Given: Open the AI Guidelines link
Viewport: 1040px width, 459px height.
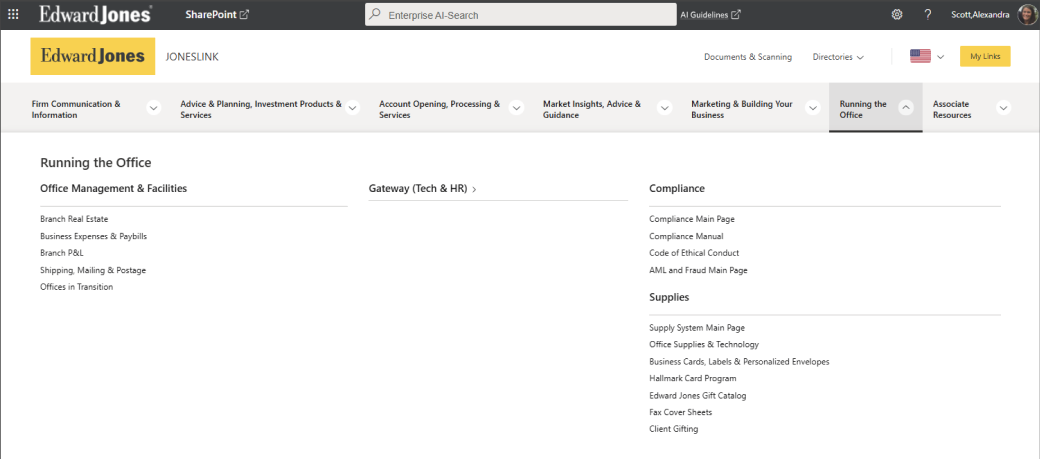Looking at the screenshot, I should [x=710, y=15].
